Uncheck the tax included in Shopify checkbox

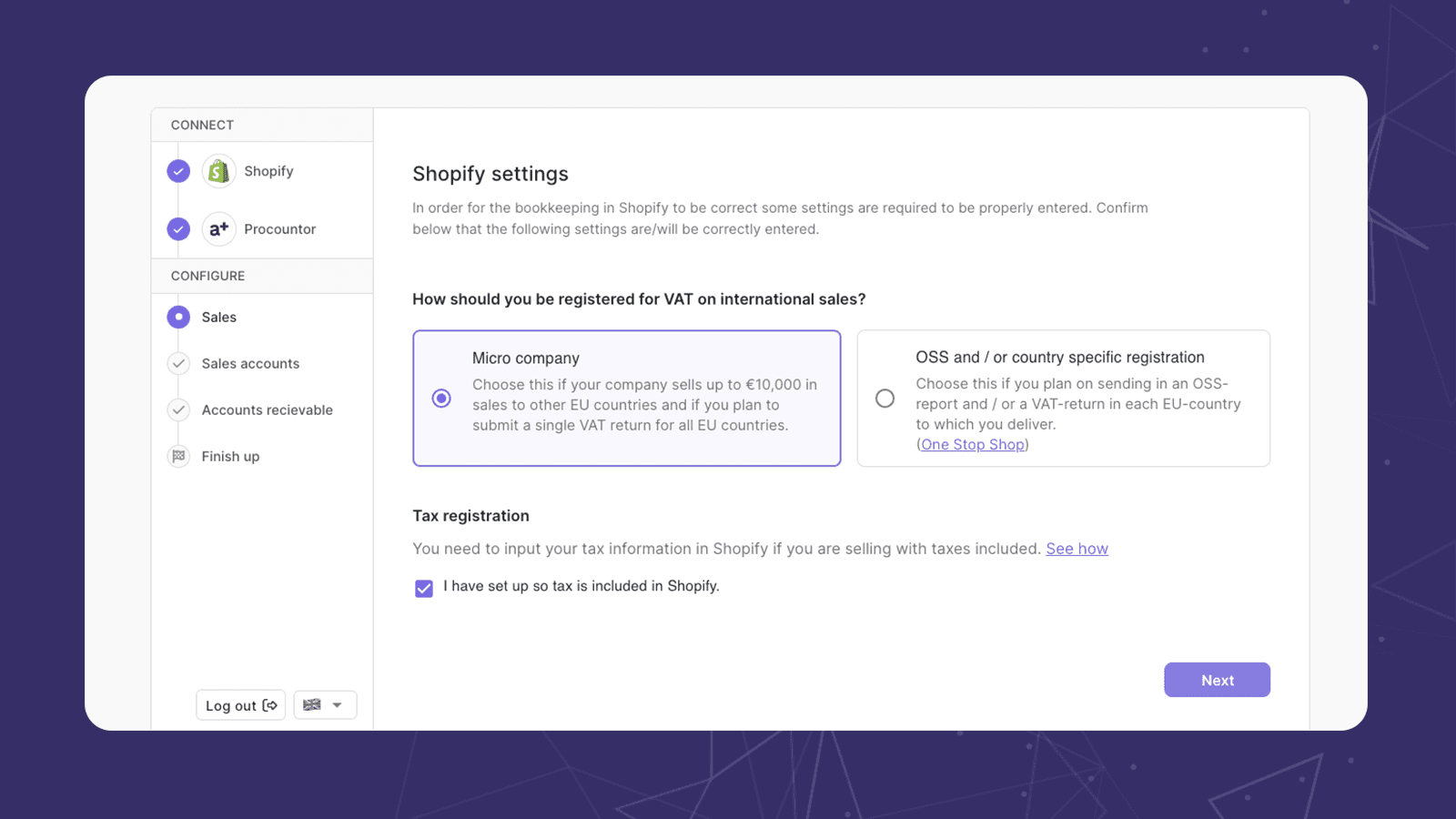[424, 588]
